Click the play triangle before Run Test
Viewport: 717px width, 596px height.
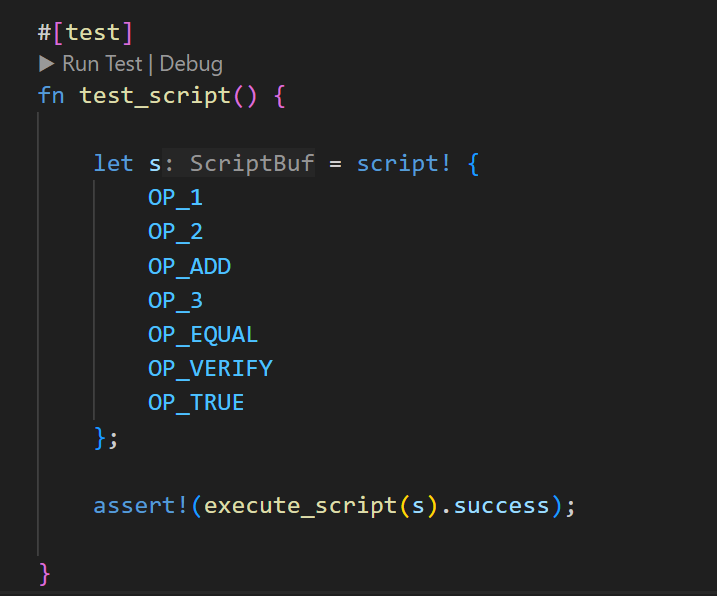coord(46,64)
